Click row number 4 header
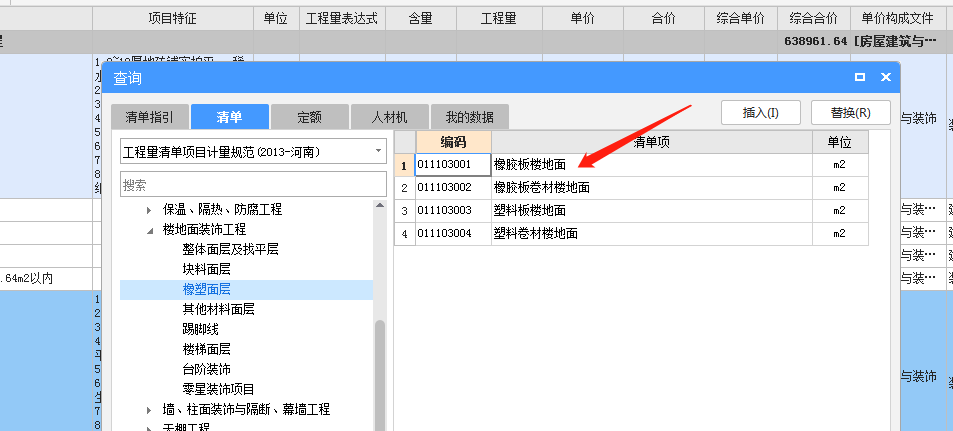This screenshot has height=431, width=953. coord(405,234)
